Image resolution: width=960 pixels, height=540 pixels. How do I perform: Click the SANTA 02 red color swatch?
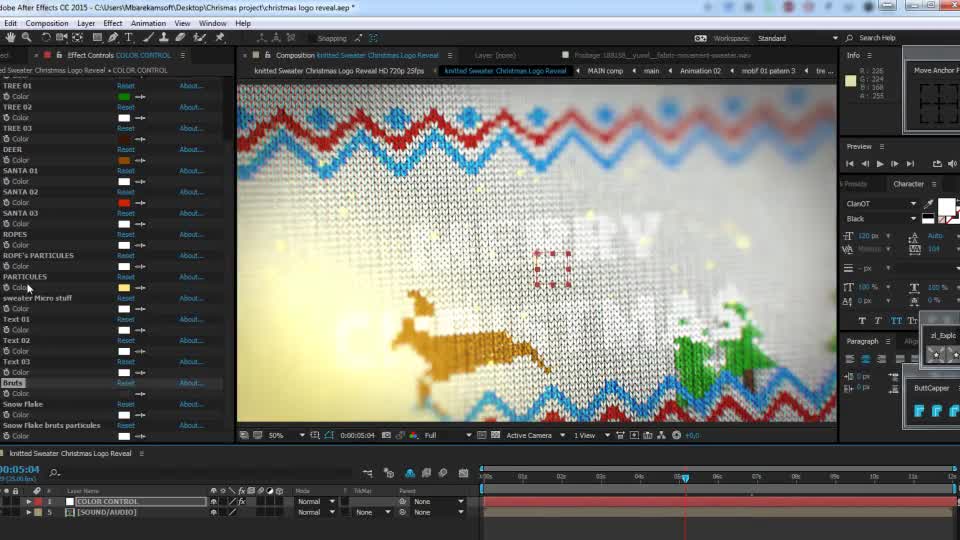[124, 203]
